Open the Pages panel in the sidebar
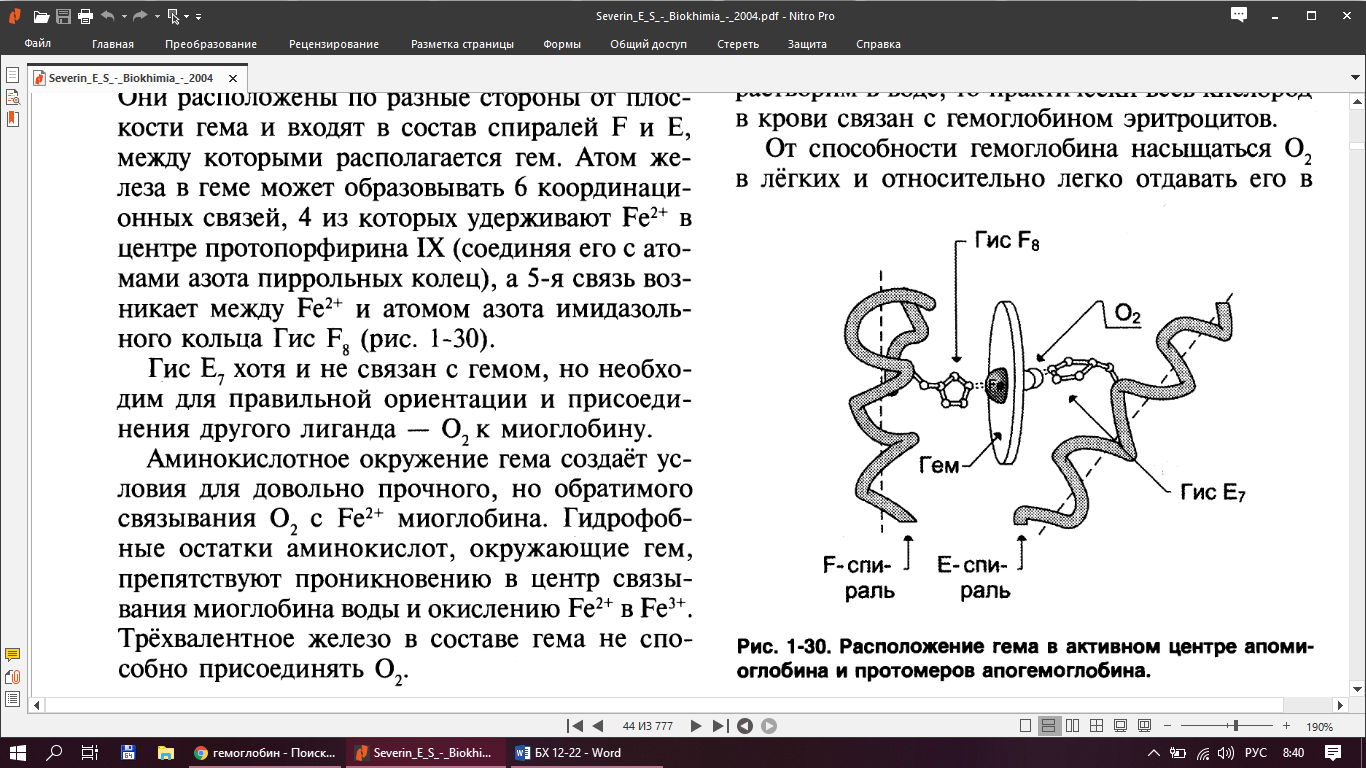The width and height of the screenshot is (1366, 768). click(x=12, y=75)
